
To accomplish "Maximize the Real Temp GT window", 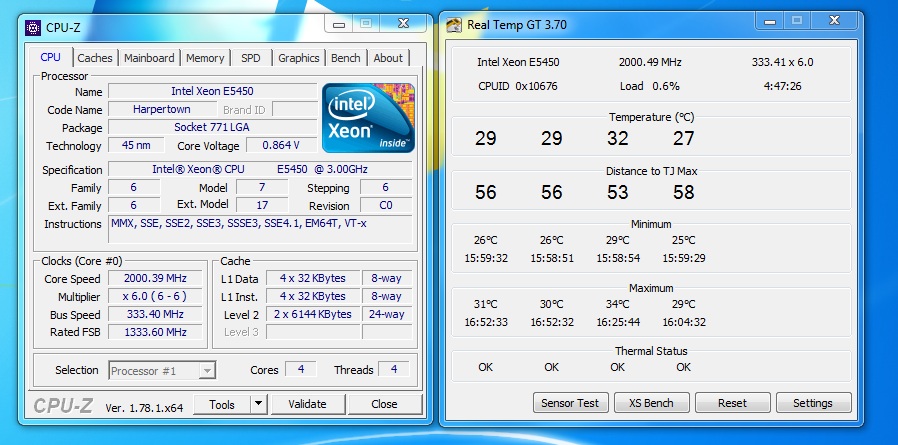I will tap(797, 21).
